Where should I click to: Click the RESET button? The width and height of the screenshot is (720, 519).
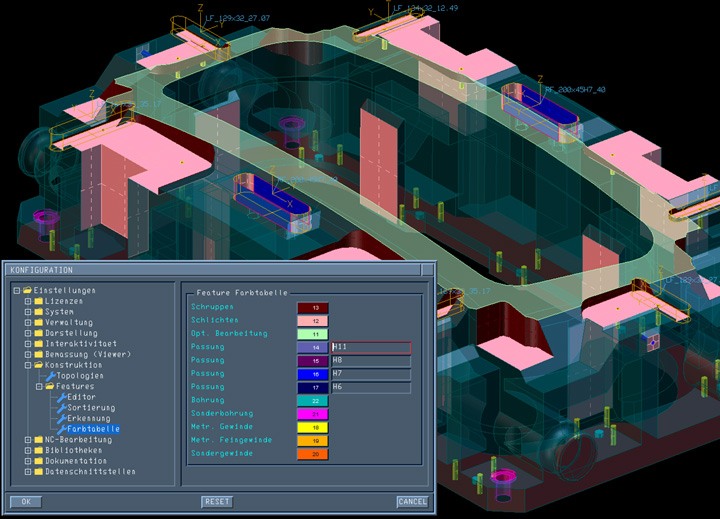(x=217, y=501)
